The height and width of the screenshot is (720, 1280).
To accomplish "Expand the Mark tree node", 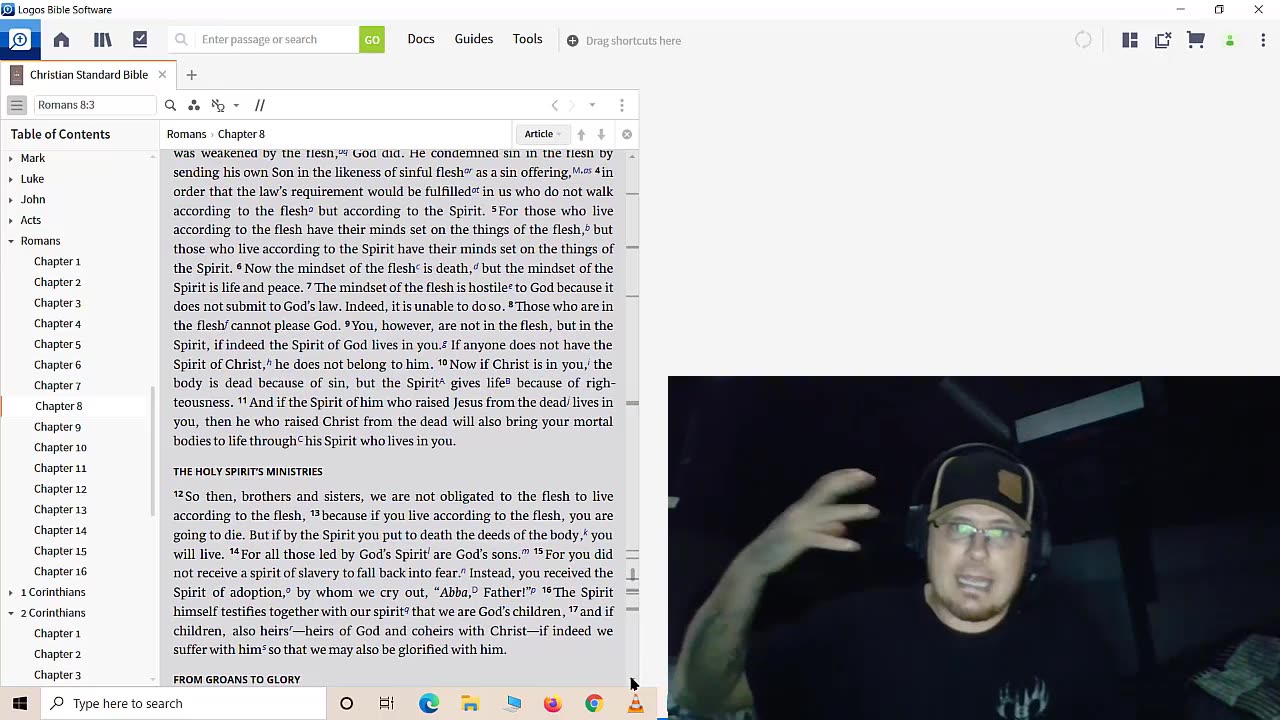I will pos(11,158).
